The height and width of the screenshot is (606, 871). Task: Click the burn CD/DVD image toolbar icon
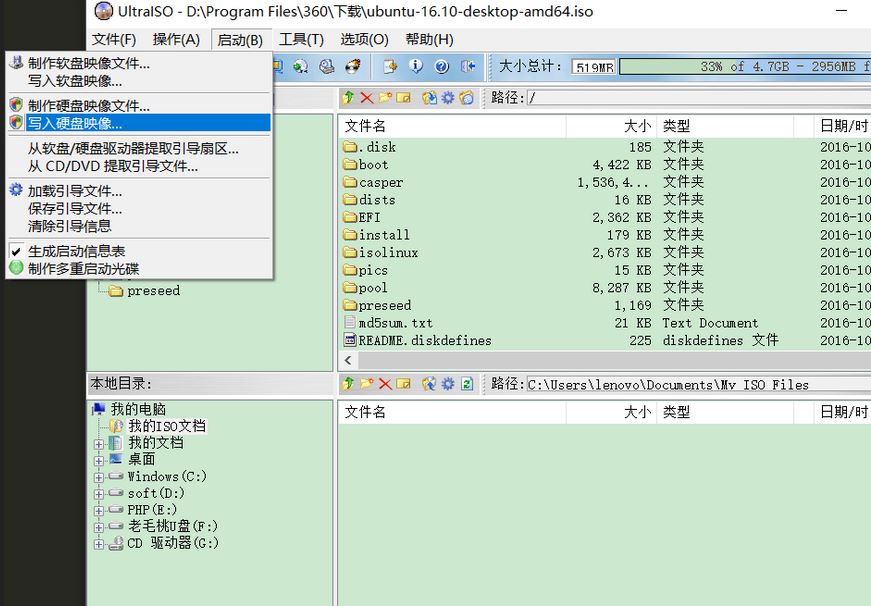(x=353, y=67)
